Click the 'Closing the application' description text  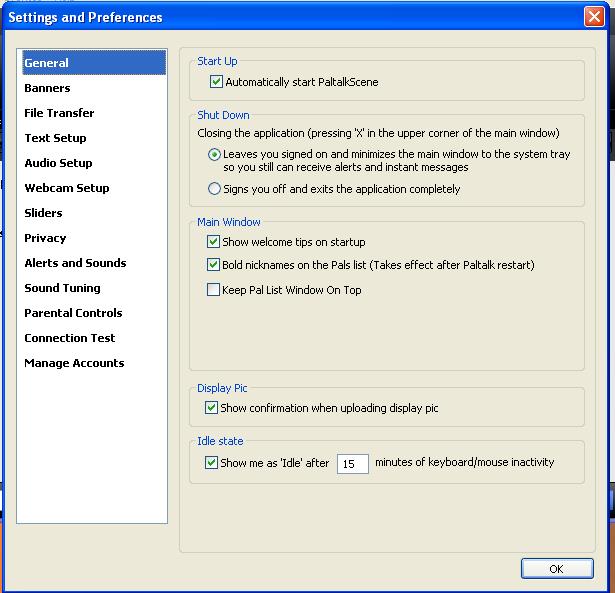(378, 133)
